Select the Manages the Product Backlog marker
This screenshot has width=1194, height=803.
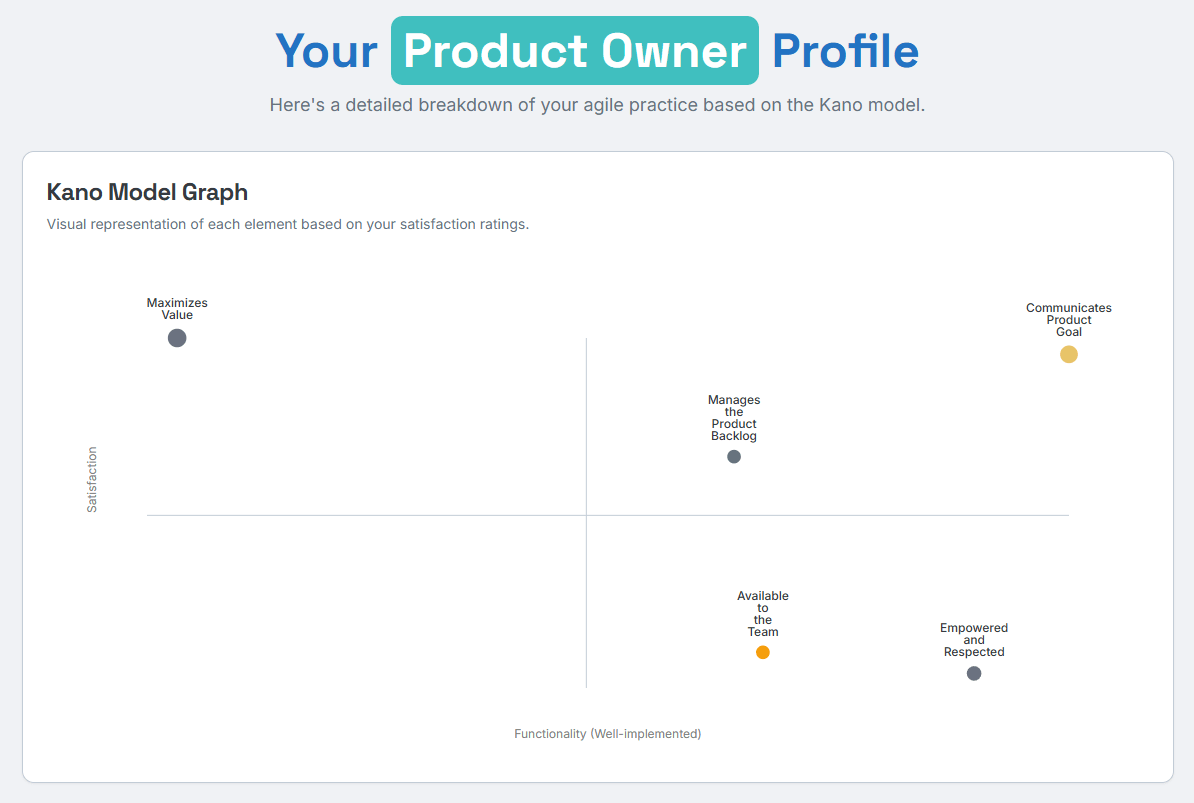pos(734,456)
